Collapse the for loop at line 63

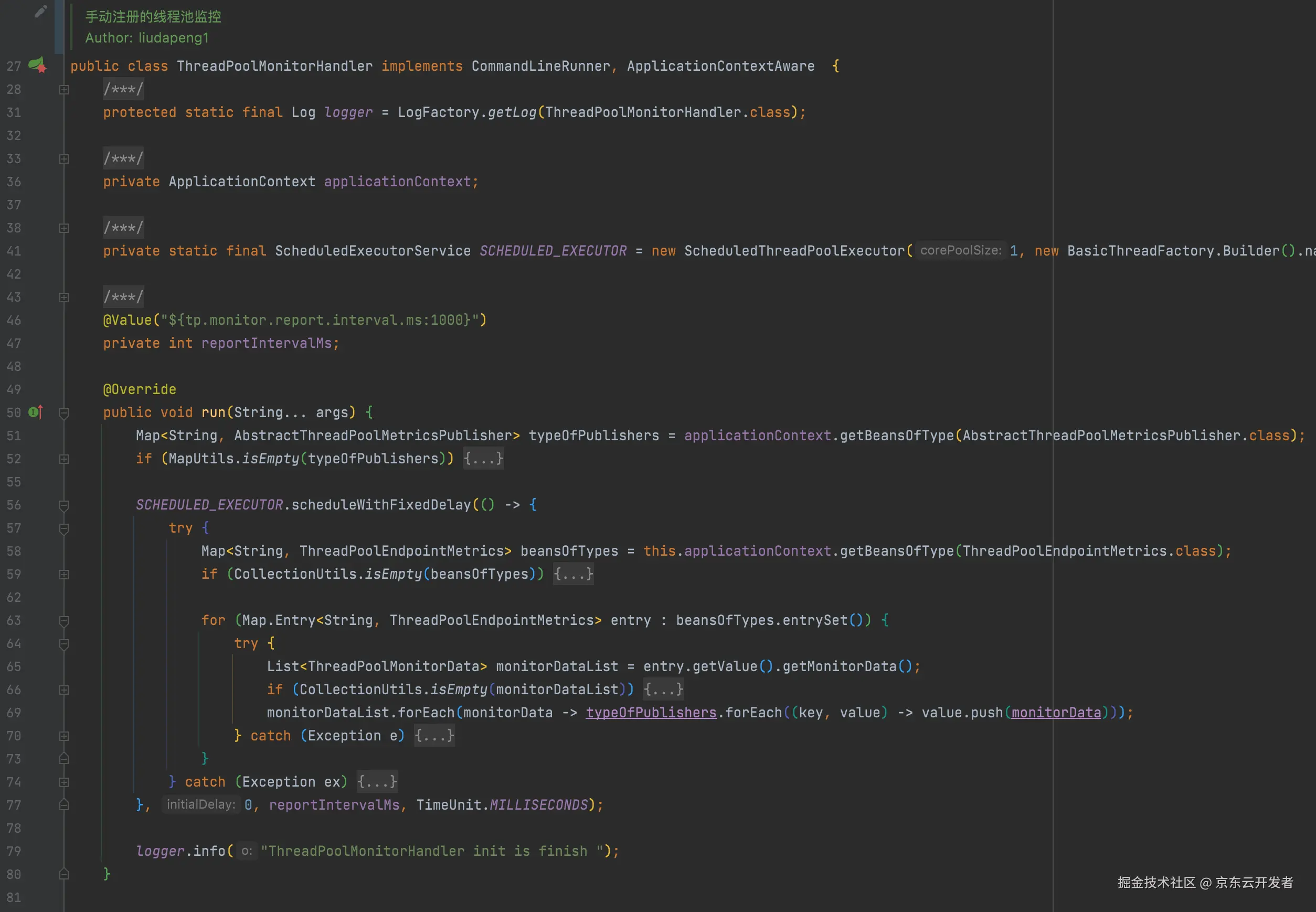pyautogui.click(x=64, y=621)
